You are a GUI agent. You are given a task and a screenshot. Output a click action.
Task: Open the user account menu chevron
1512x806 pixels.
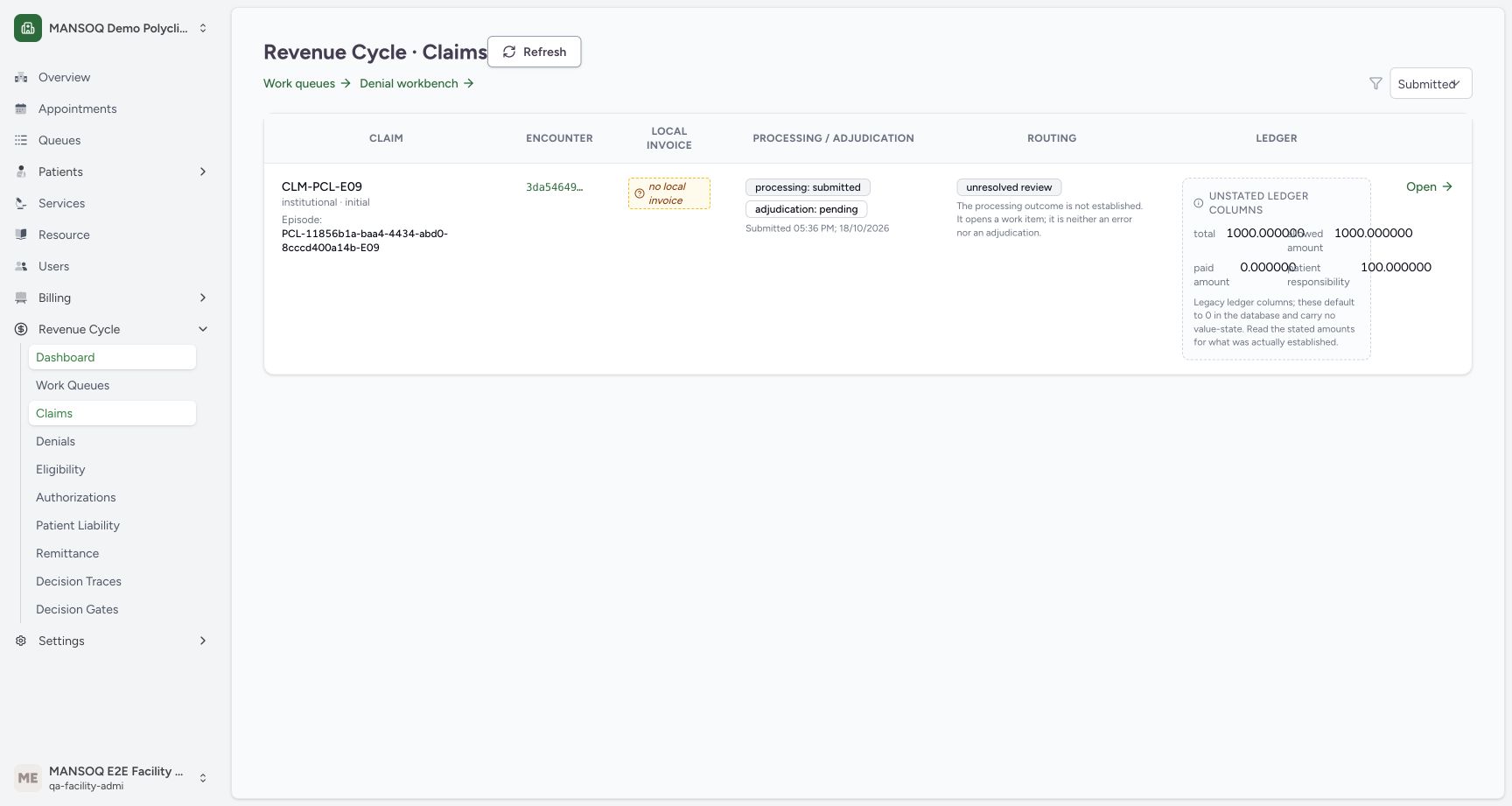click(x=203, y=777)
